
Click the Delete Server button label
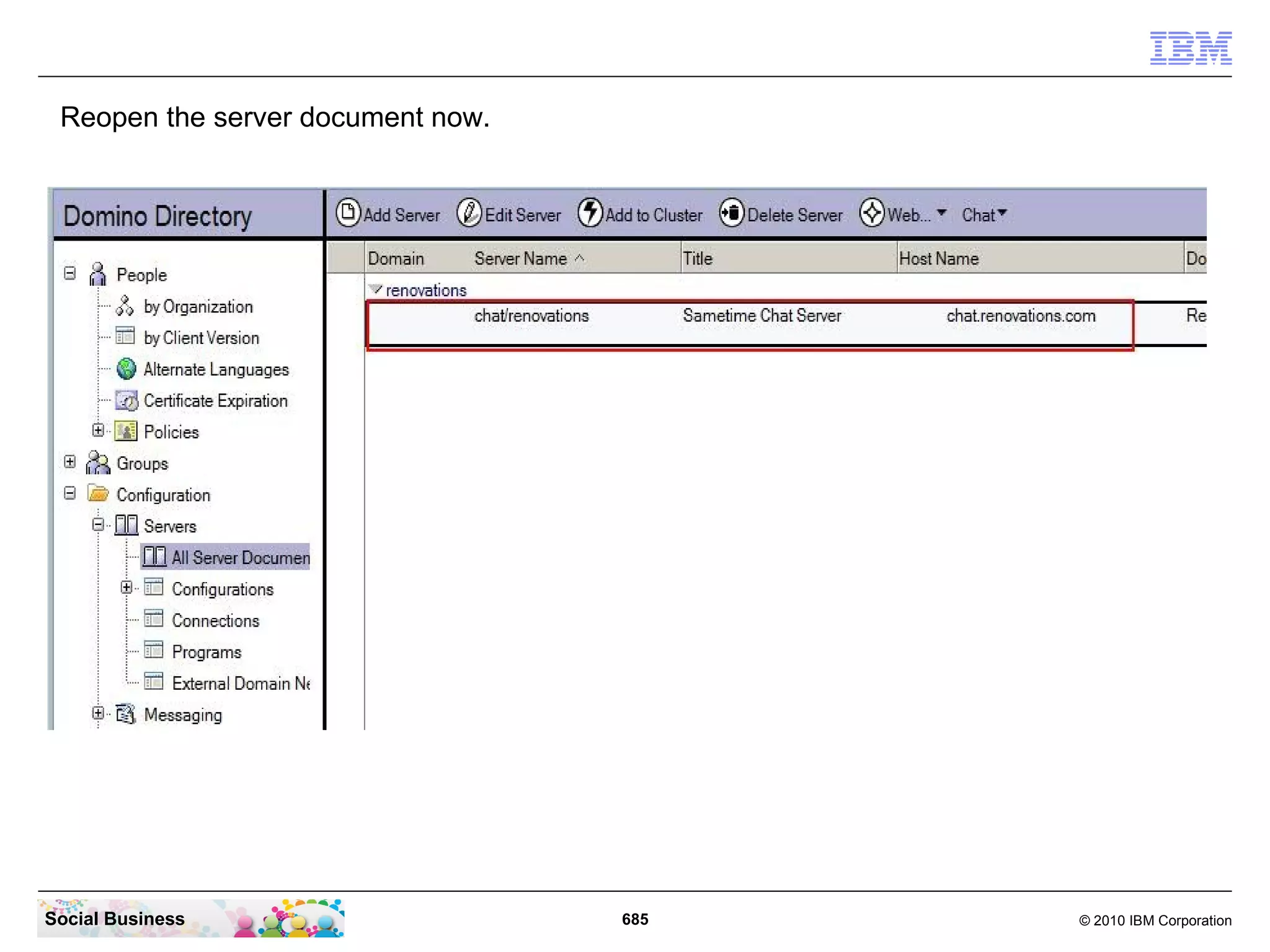pyautogui.click(x=795, y=215)
